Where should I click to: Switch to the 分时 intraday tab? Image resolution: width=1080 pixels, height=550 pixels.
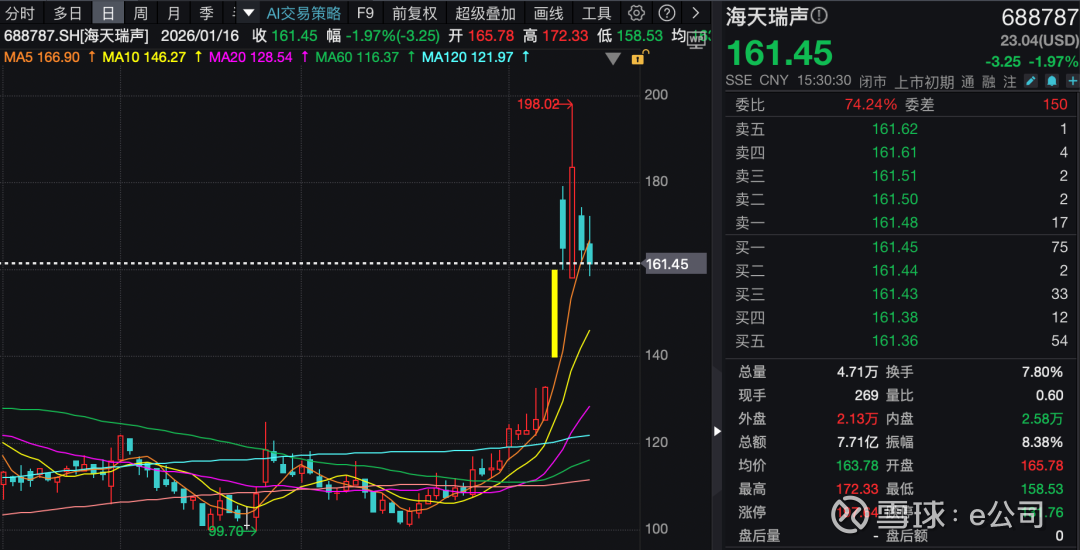[19, 13]
